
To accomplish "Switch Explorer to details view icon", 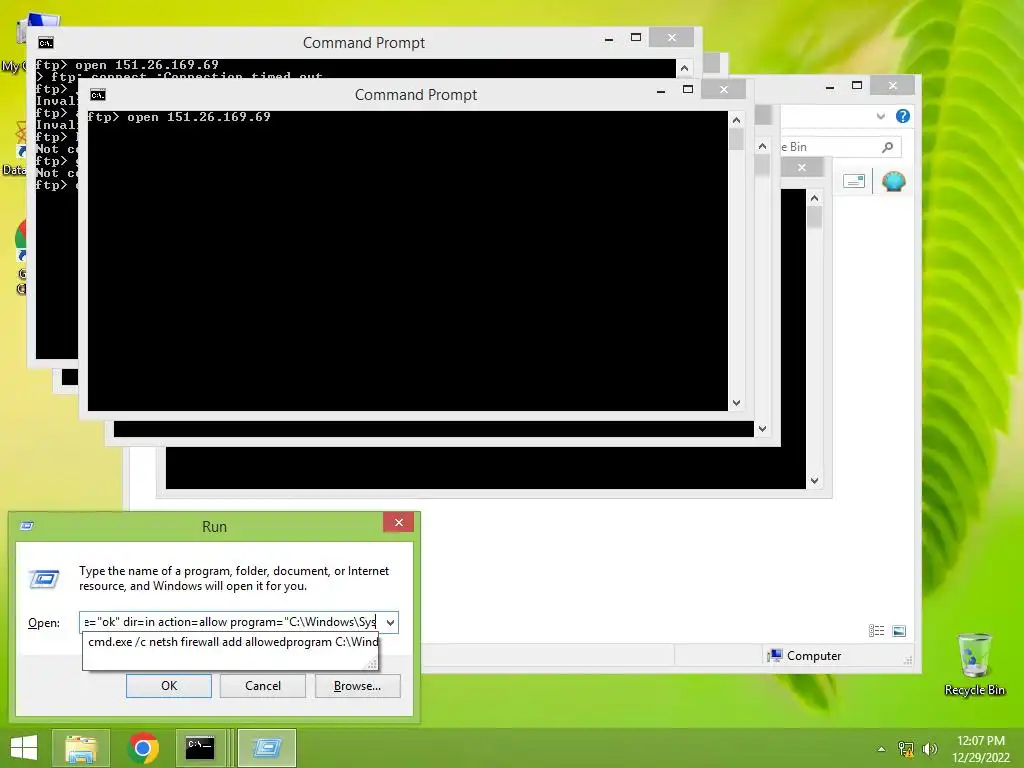I will [x=876, y=631].
